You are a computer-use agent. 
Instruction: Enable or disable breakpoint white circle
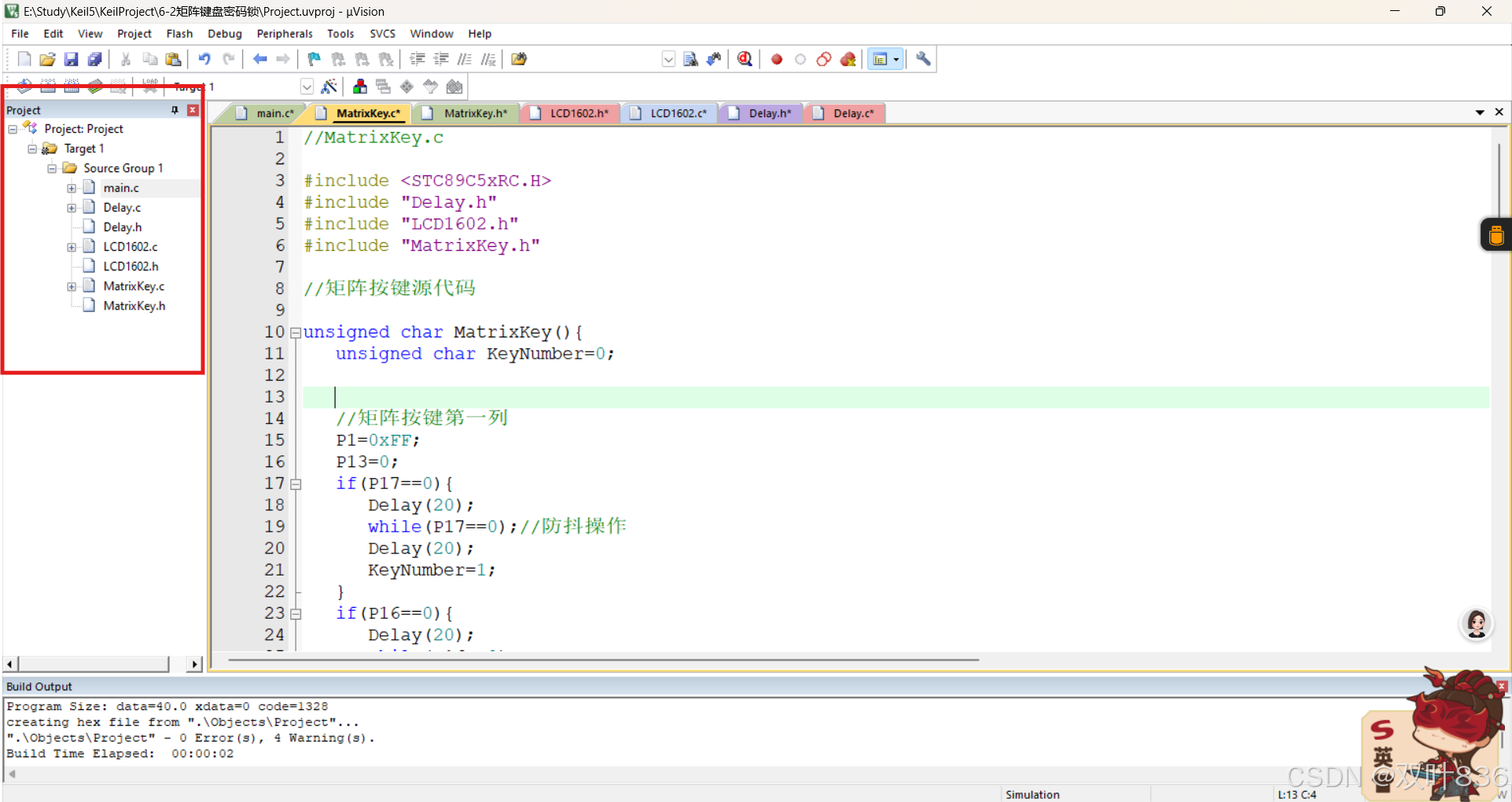click(800, 59)
